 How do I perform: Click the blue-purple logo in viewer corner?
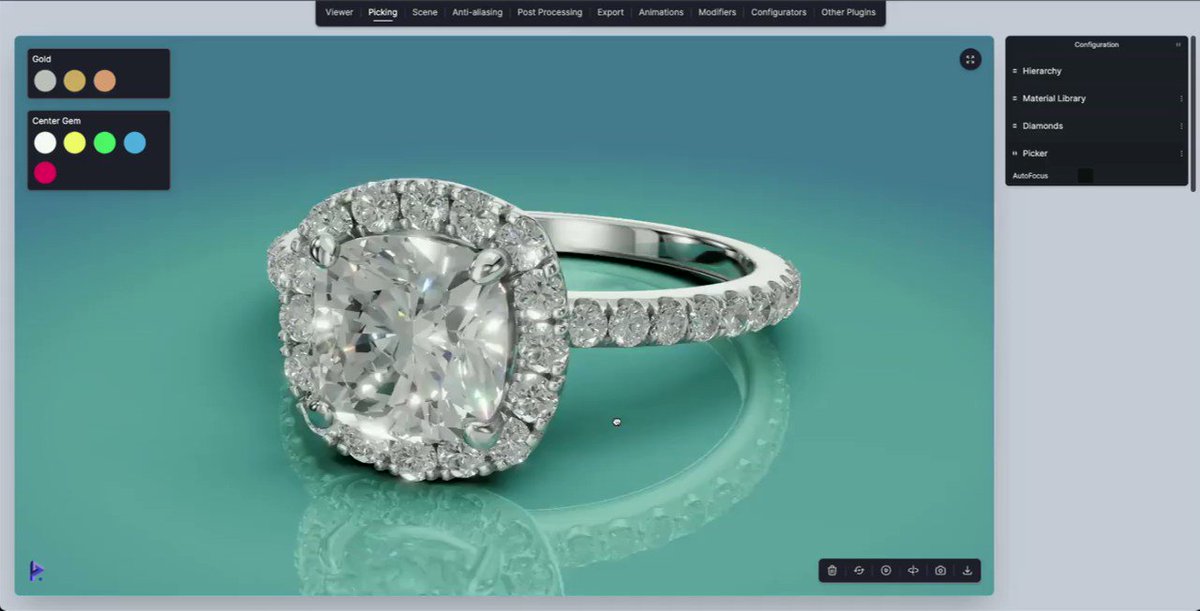(37, 571)
